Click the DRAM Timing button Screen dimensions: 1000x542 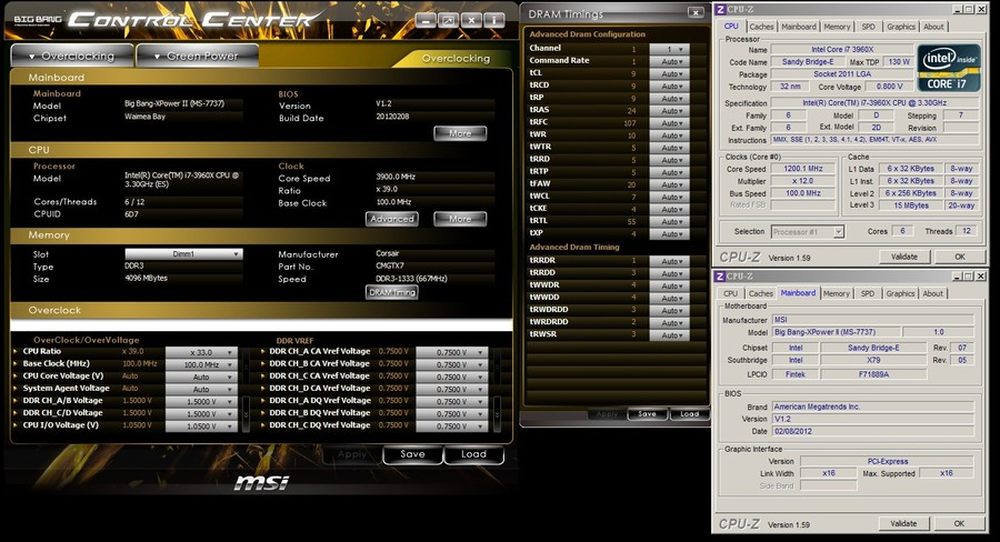pyautogui.click(x=391, y=292)
